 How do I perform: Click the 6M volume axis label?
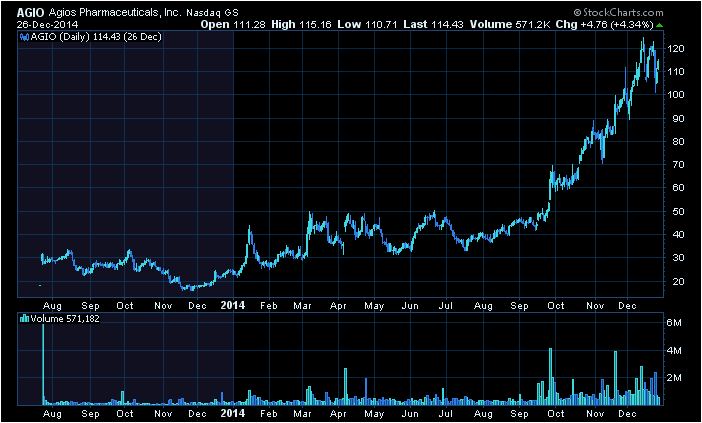coord(674,323)
